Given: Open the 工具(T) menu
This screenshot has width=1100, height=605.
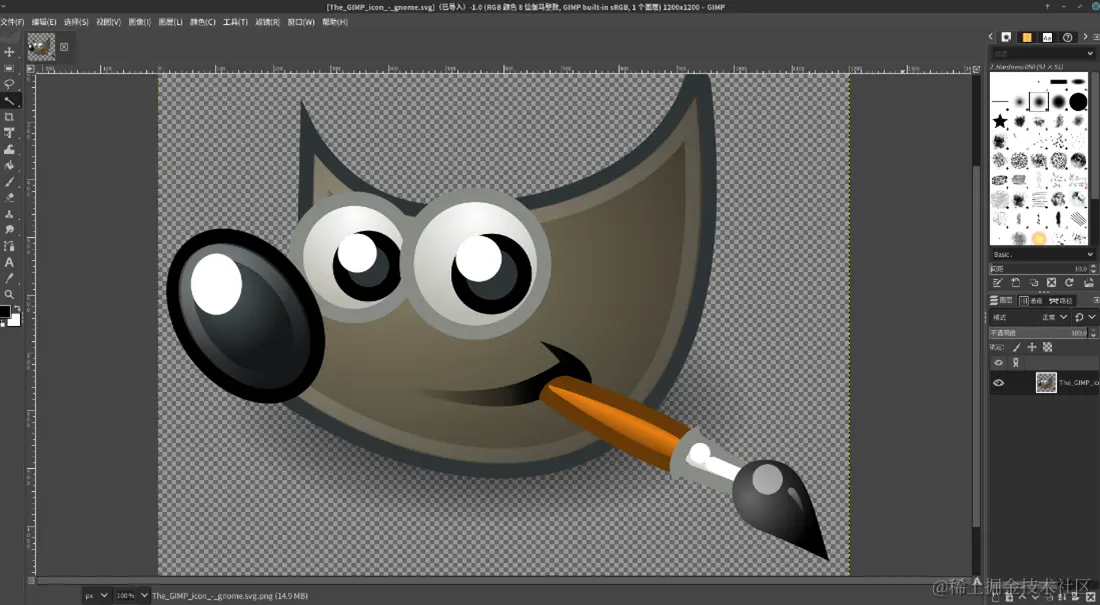Looking at the screenshot, I should [x=235, y=22].
